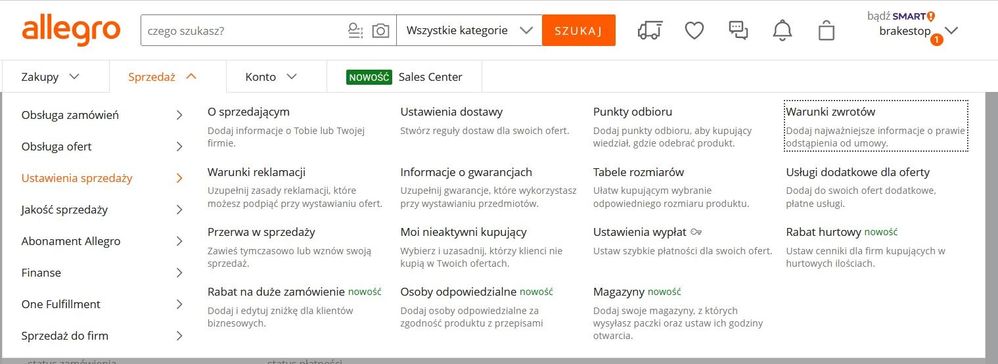Open Warunki zwrotów link
998x364 pixels.
[831, 112]
